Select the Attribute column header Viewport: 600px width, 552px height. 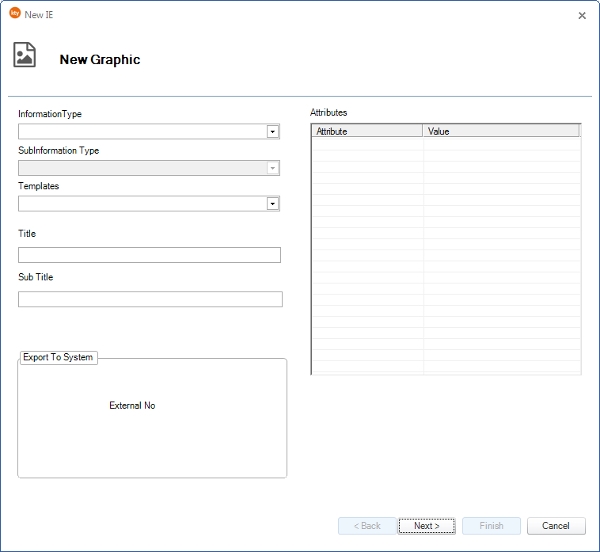click(x=367, y=131)
